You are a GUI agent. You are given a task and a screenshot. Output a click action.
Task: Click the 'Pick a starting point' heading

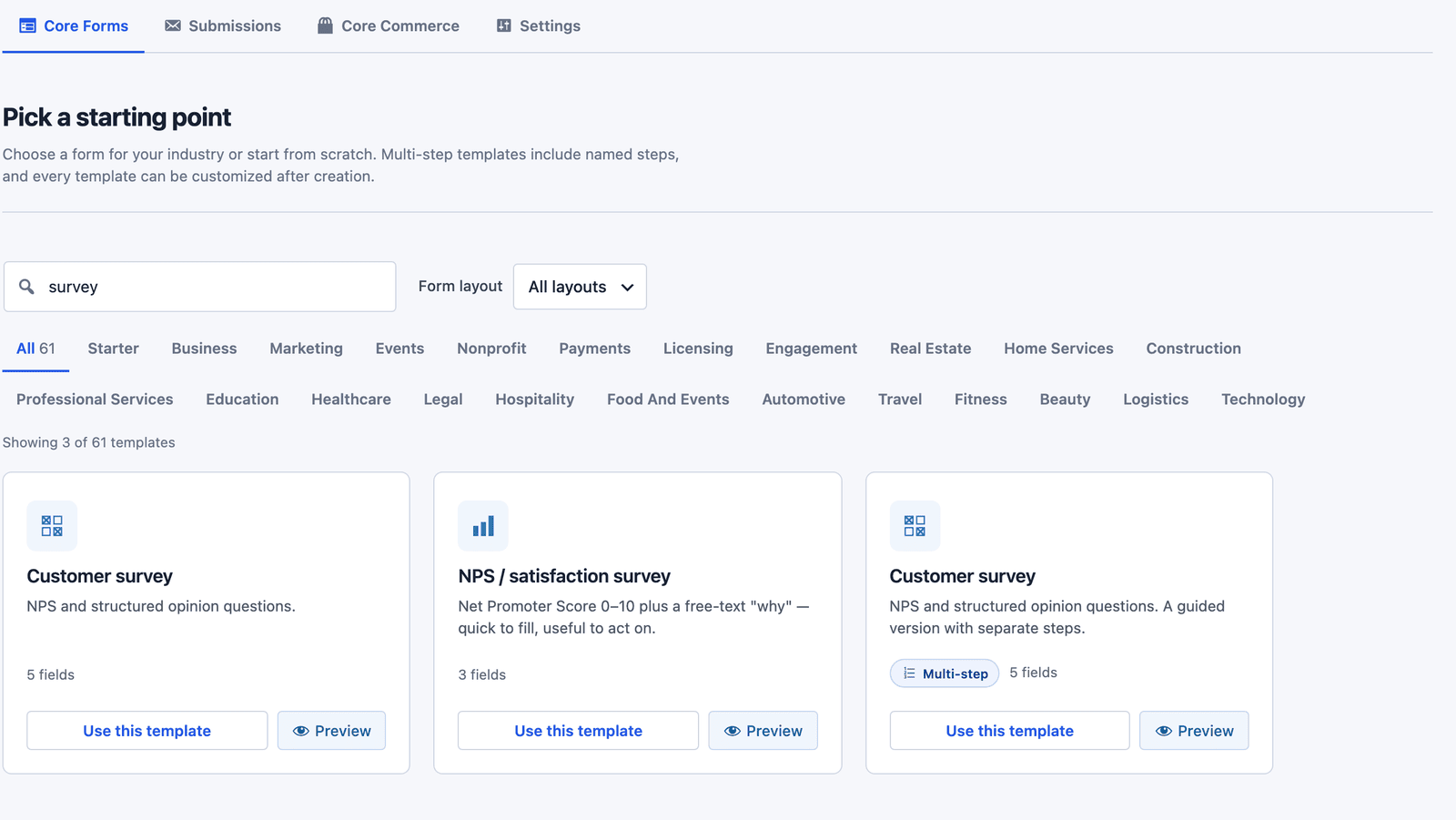(x=116, y=117)
